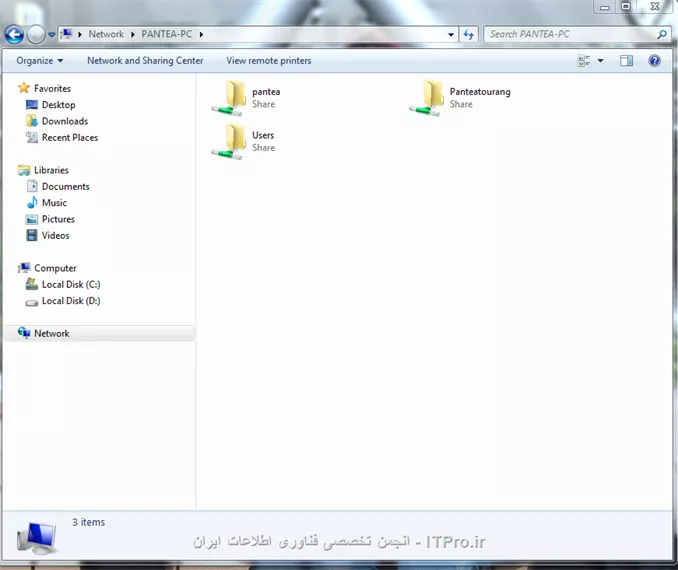Open Local Disk (D:)
The height and width of the screenshot is (570, 678).
tap(71, 301)
